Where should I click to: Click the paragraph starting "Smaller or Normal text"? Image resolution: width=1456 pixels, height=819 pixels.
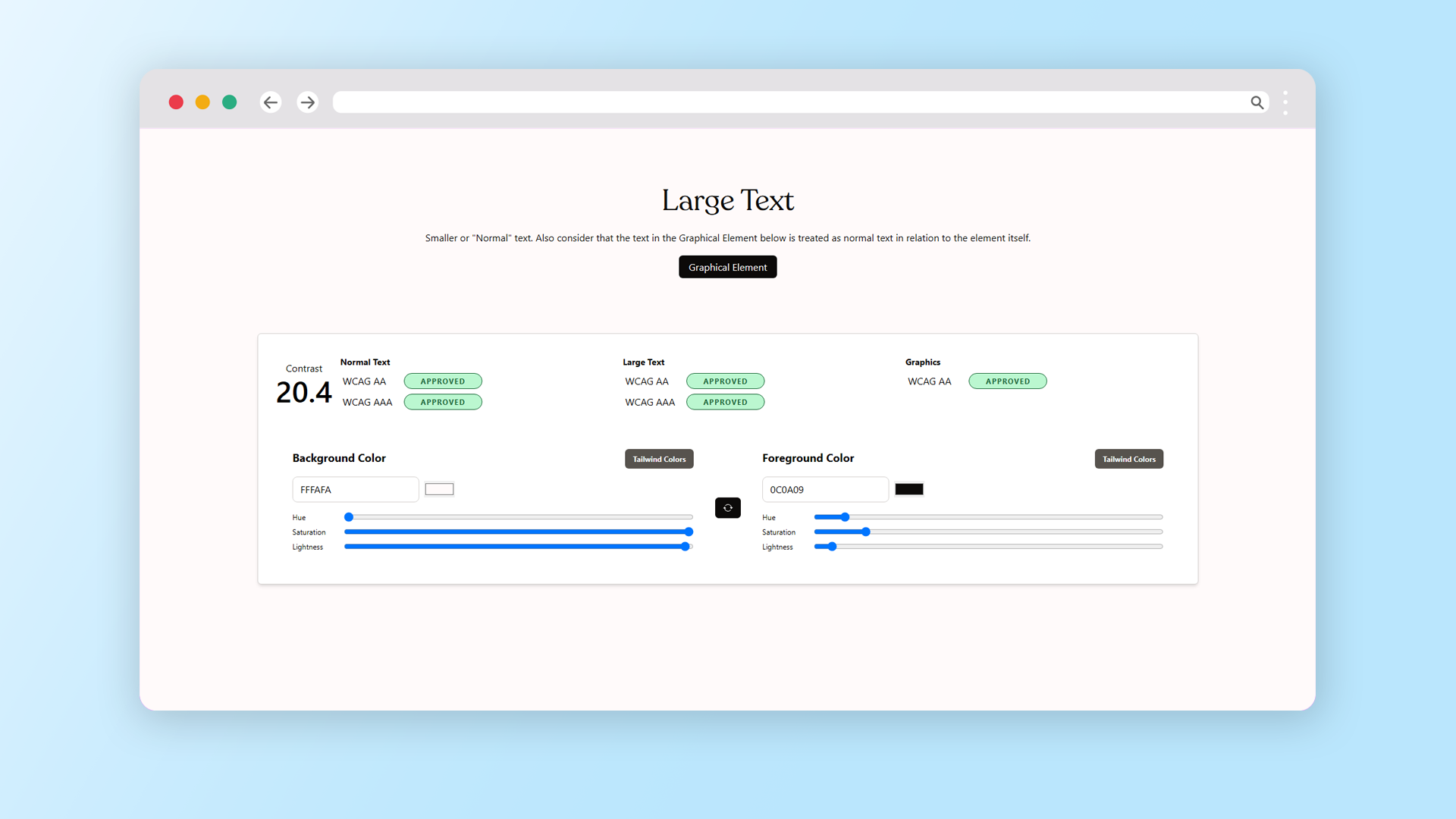(x=727, y=238)
